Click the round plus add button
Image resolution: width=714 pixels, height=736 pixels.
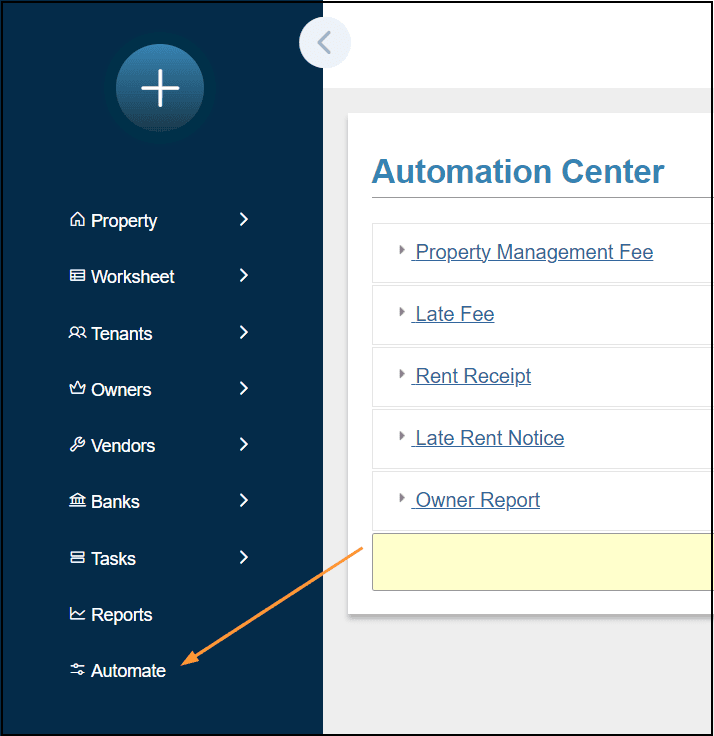coord(160,88)
